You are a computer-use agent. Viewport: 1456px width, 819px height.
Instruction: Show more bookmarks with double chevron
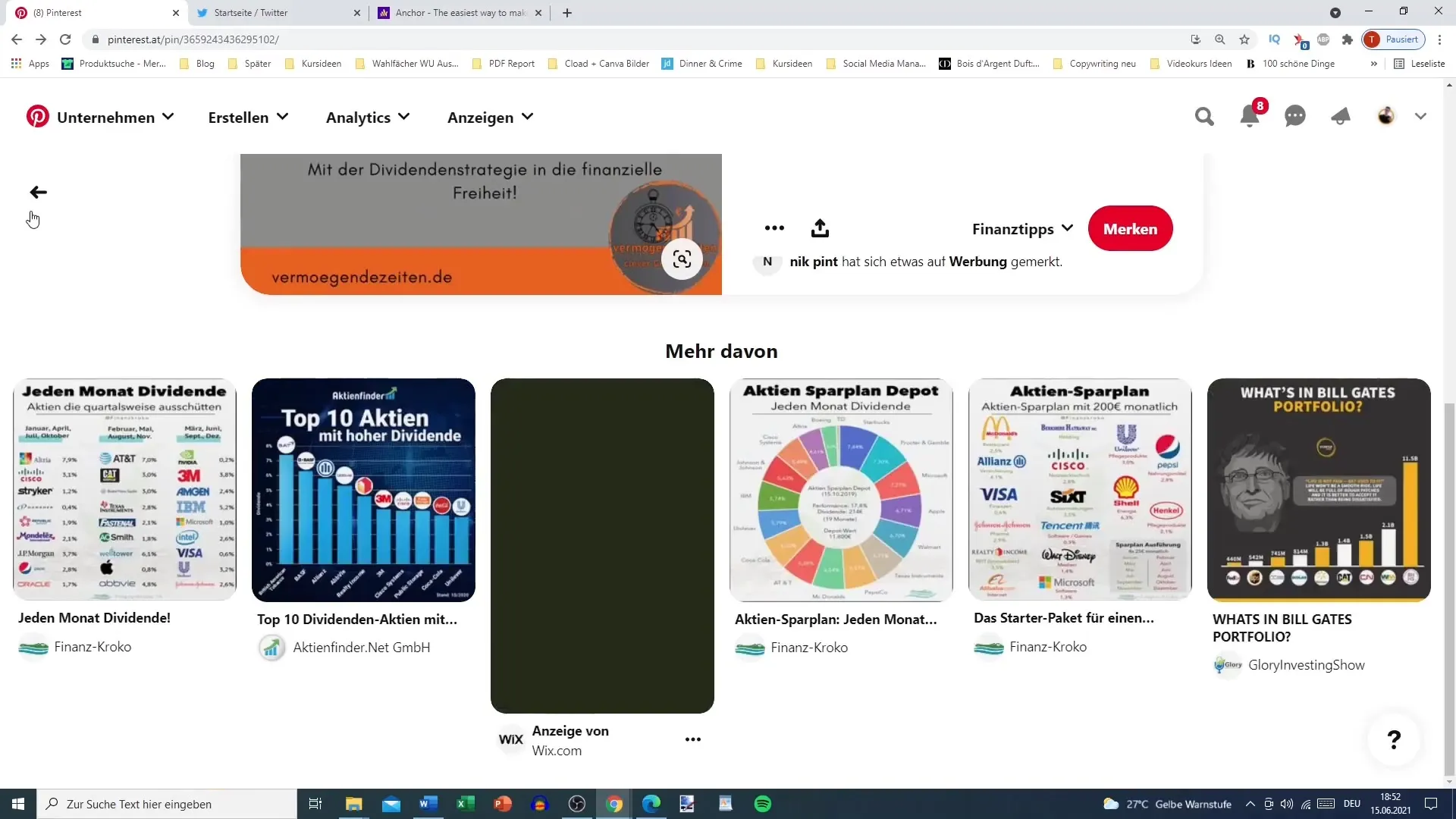(1373, 64)
